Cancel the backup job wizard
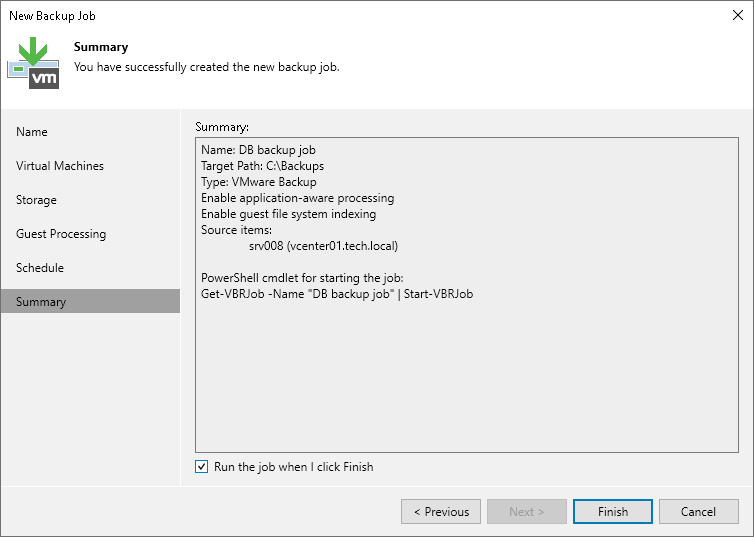 pyautogui.click(x=698, y=512)
